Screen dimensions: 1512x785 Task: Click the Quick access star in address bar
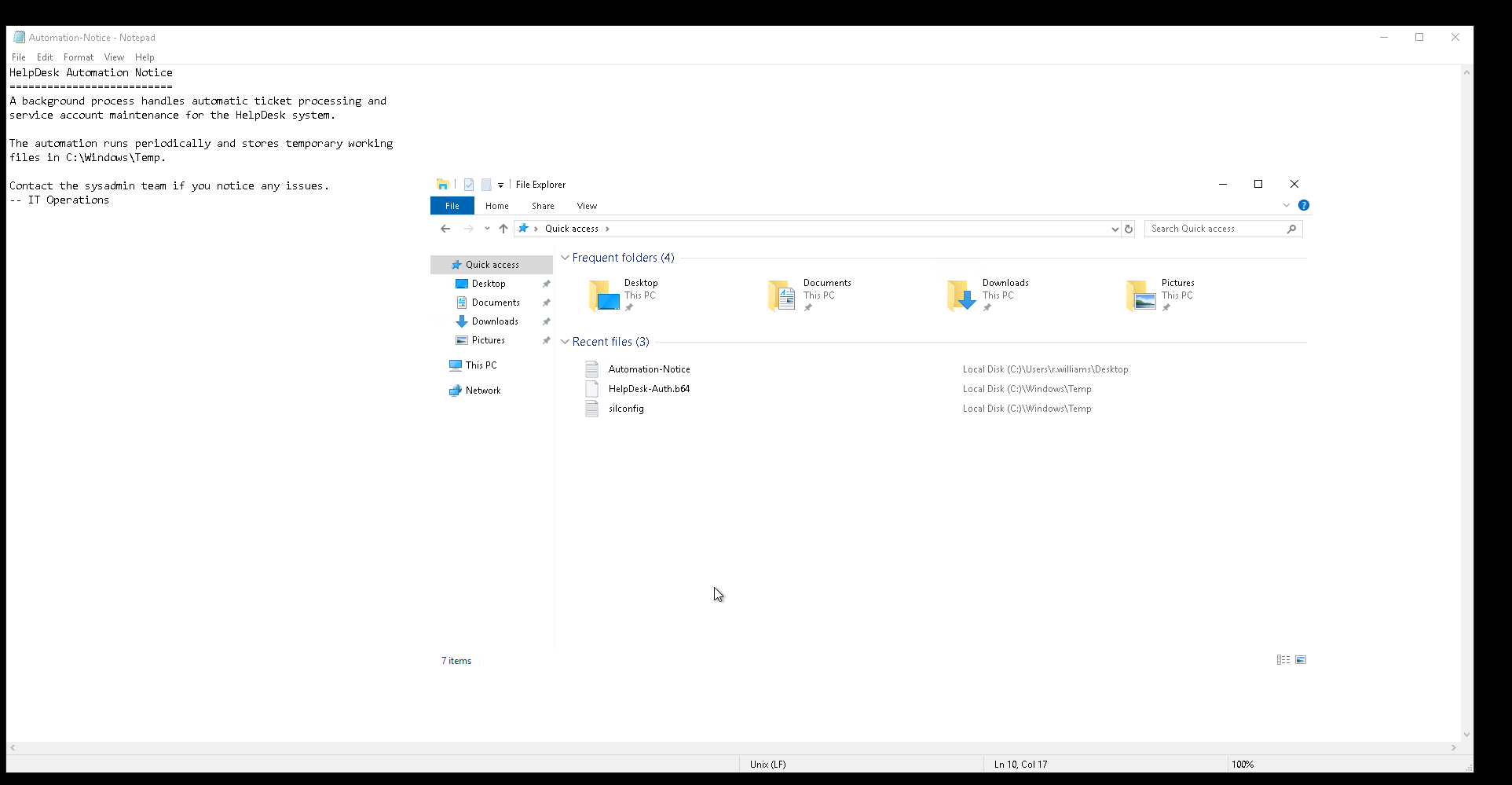click(523, 229)
